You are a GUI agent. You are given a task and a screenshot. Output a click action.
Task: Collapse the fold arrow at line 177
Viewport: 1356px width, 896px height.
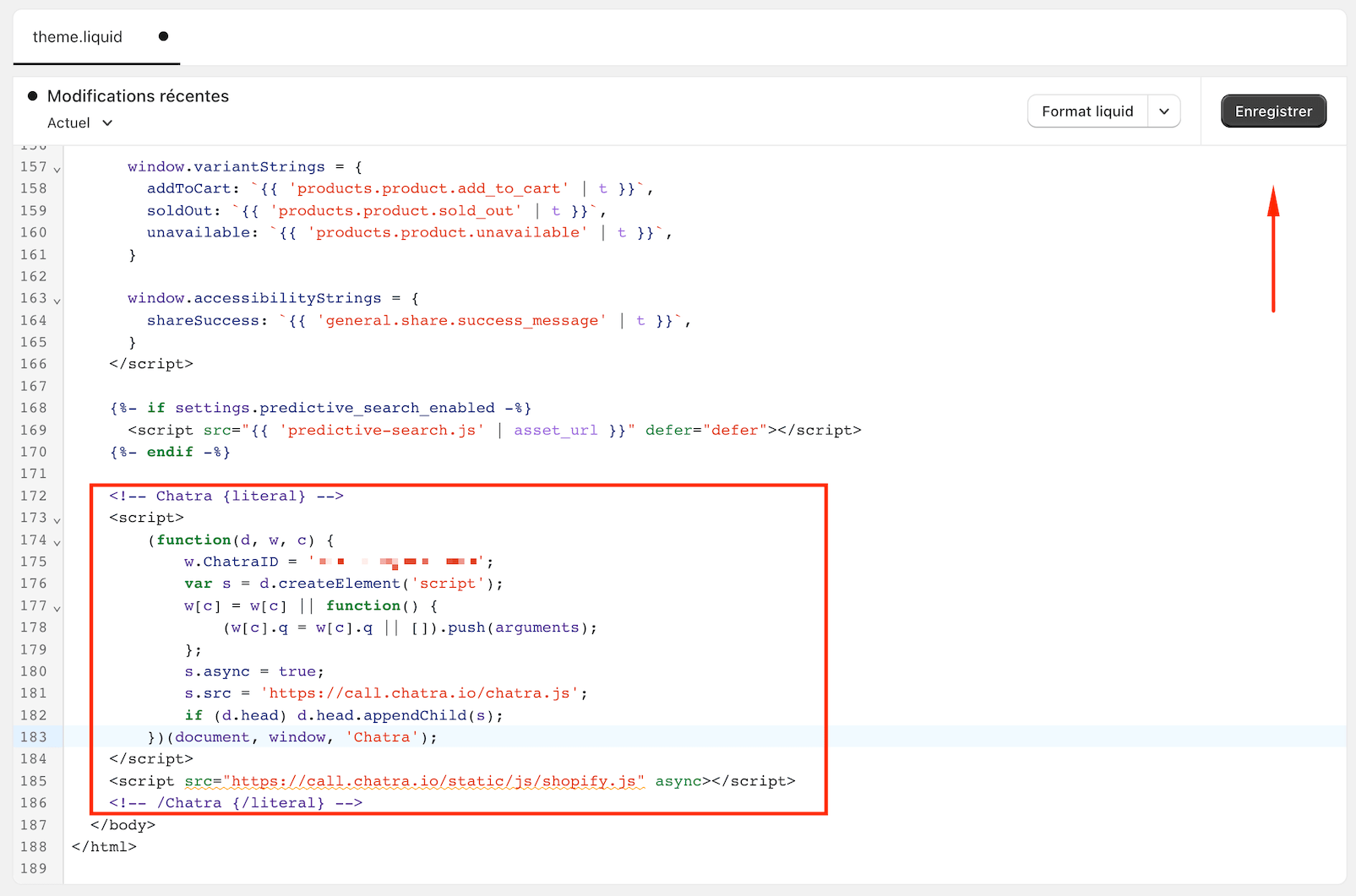pyautogui.click(x=56, y=605)
